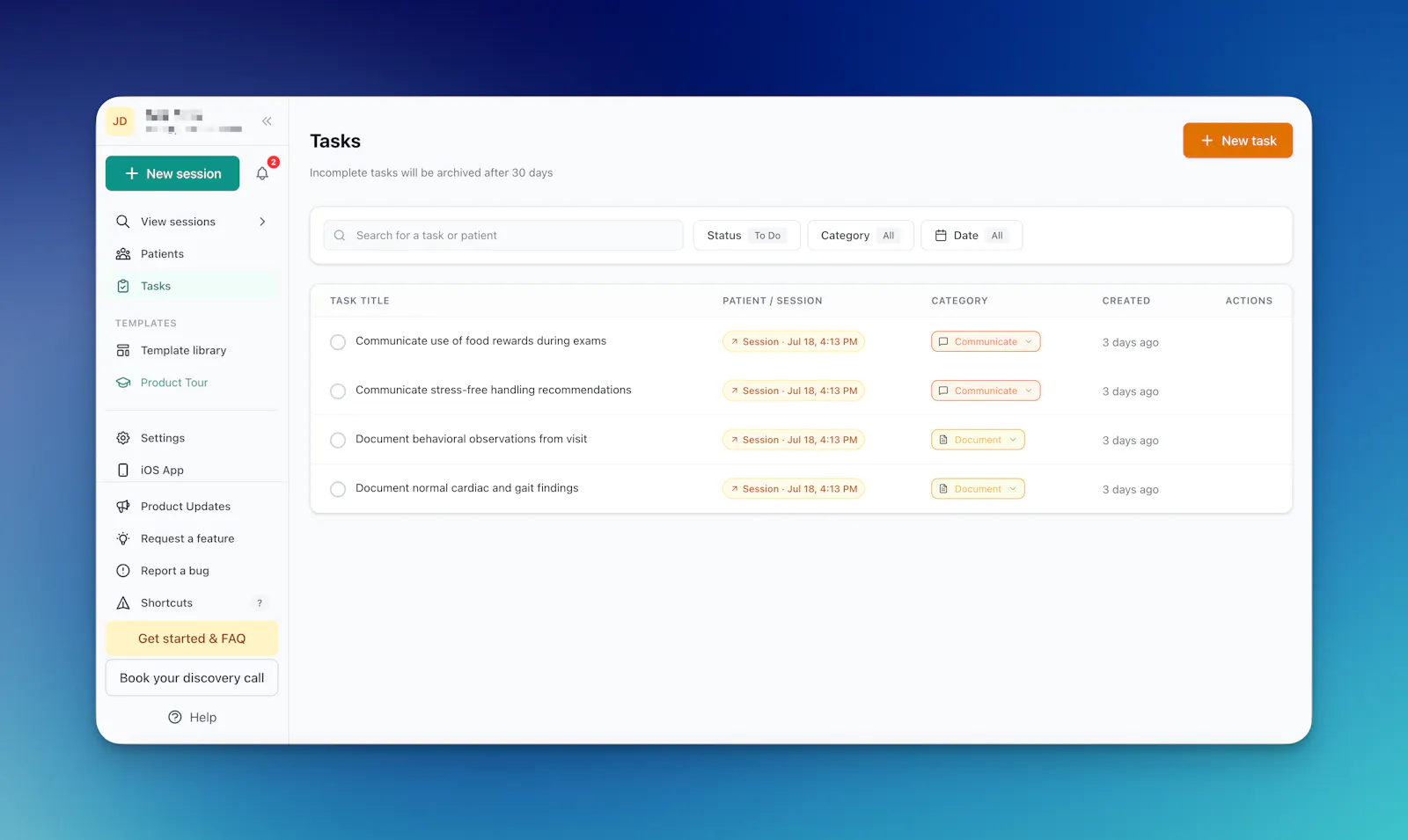
Task: Click 'Document behavioral observations from visit' title
Action: click(471, 439)
